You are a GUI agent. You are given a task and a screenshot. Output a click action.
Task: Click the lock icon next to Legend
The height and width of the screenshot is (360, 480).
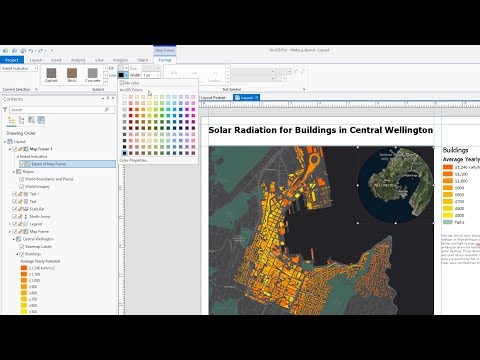pos(20,224)
